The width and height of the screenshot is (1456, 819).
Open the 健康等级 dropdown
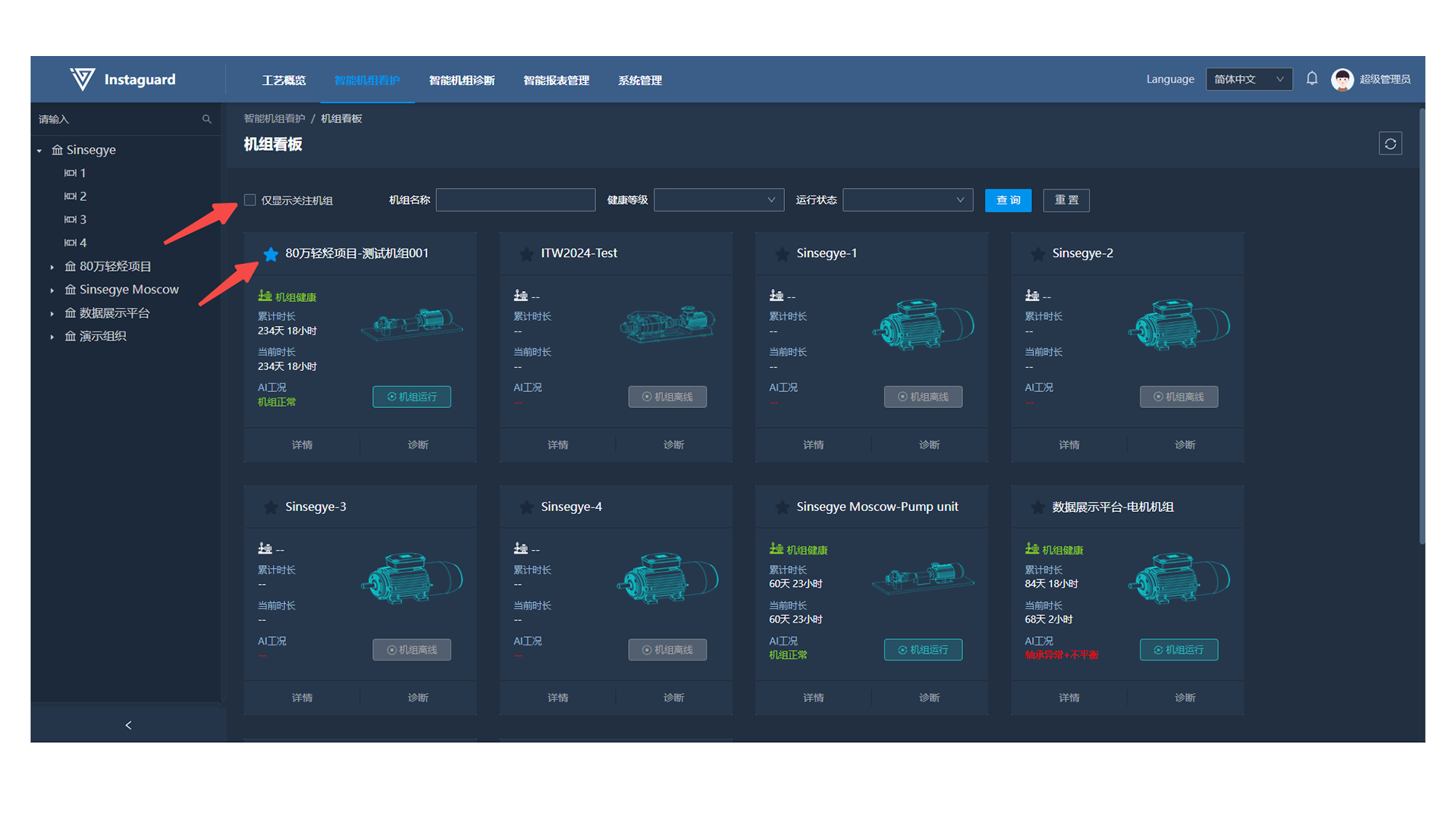pos(718,200)
